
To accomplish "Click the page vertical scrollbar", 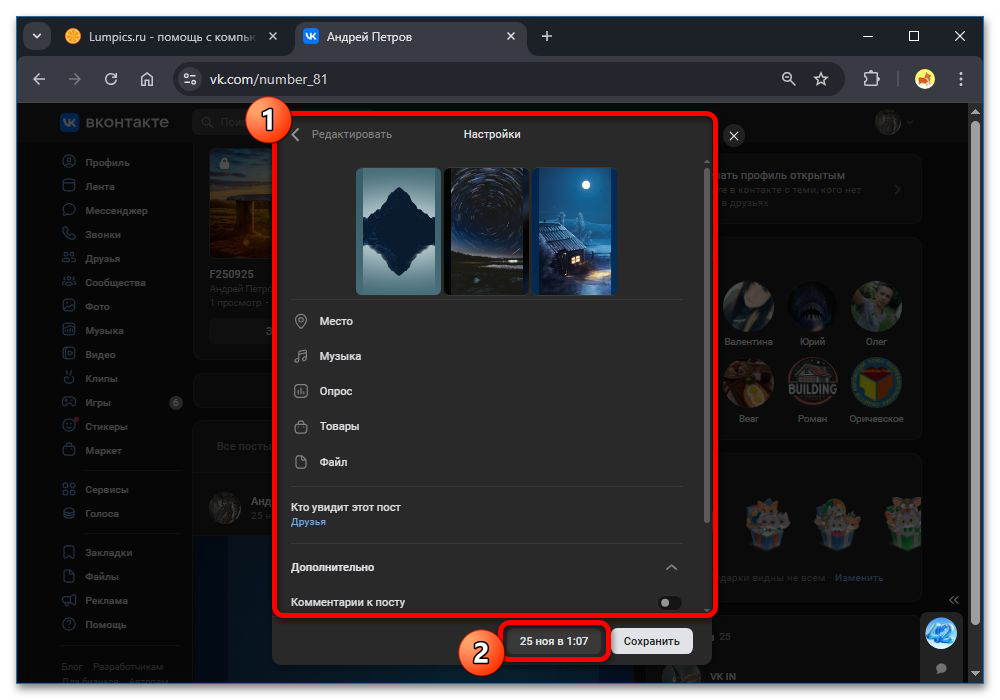I will click(974, 373).
